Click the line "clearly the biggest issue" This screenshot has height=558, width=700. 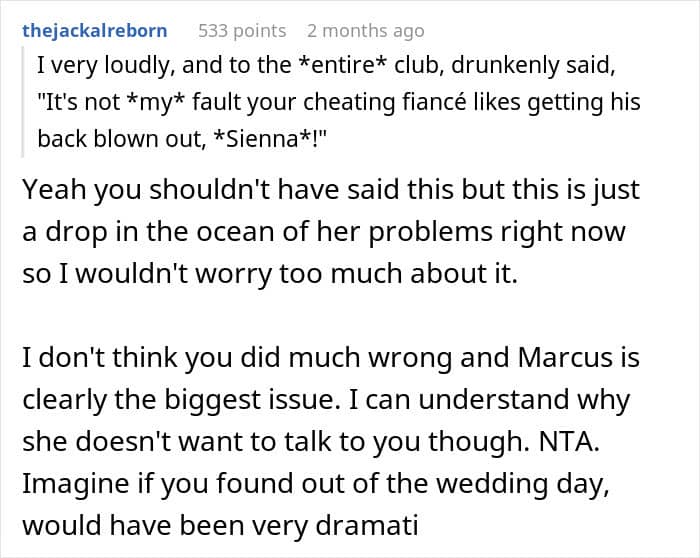(x=326, y=400)
